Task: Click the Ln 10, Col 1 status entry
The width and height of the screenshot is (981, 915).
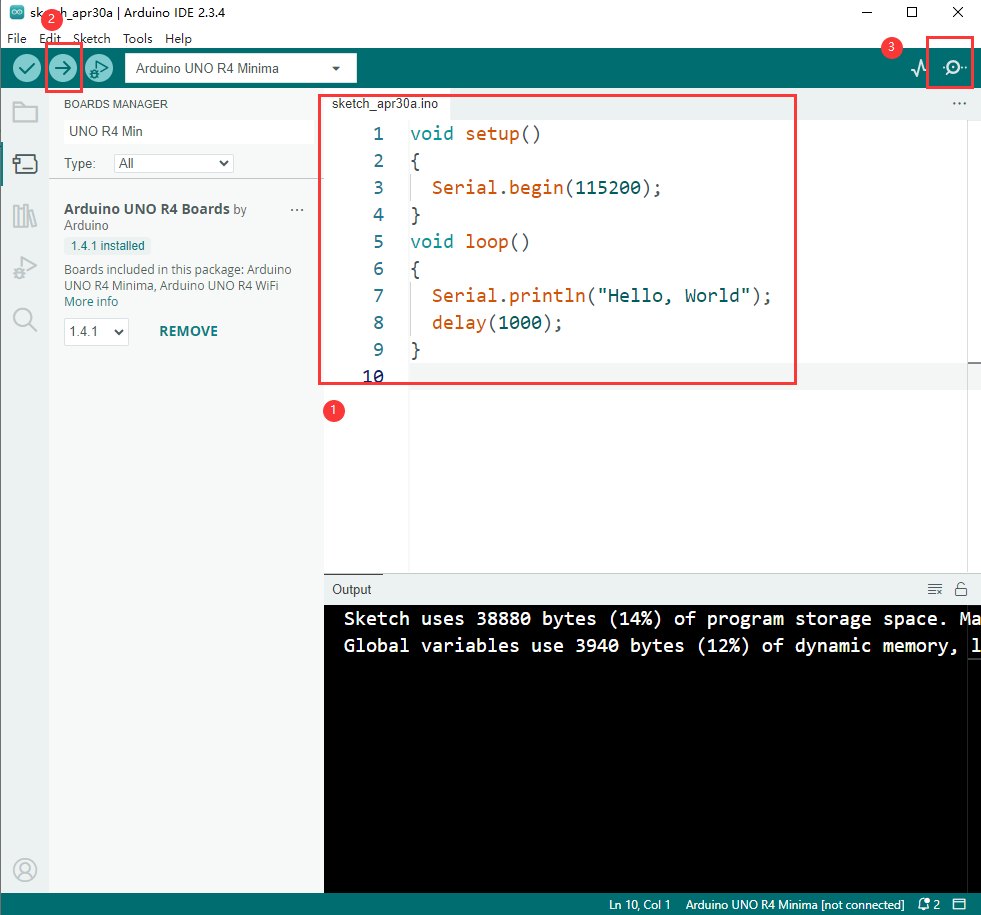Action: point(639,904)
